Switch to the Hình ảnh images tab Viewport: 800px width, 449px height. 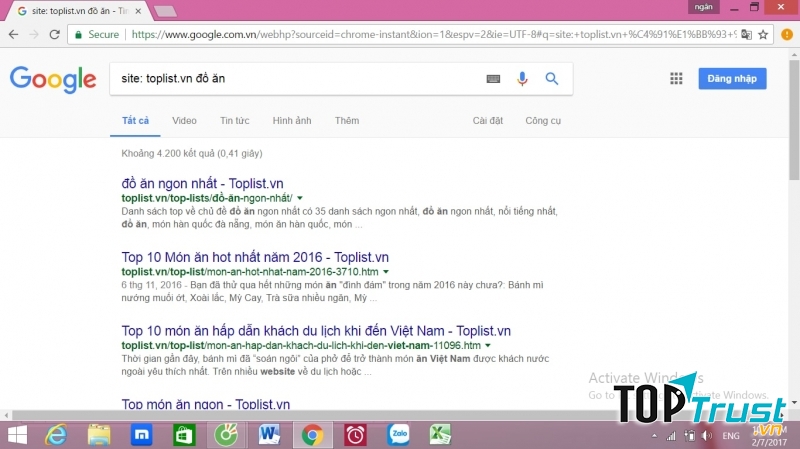(291, 121)
